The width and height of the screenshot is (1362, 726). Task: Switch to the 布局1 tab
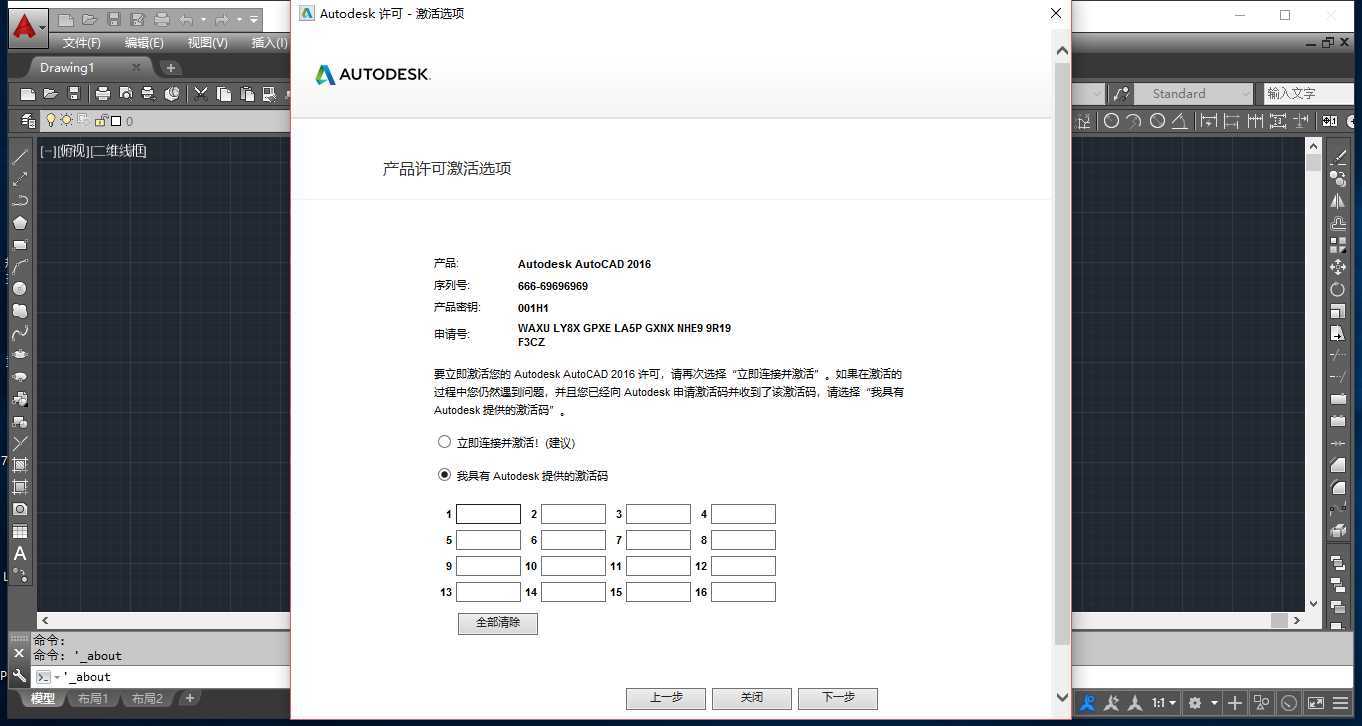tap(93, 698)
